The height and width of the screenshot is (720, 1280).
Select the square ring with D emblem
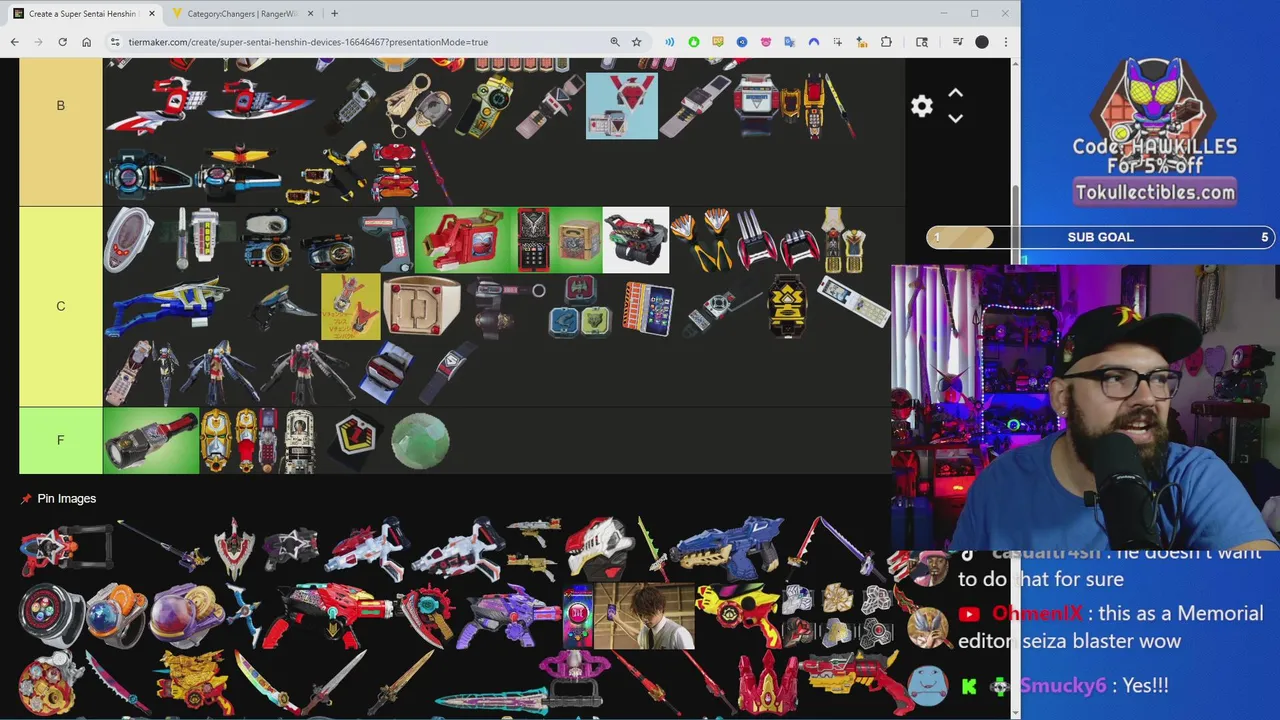tap(421, 306)
